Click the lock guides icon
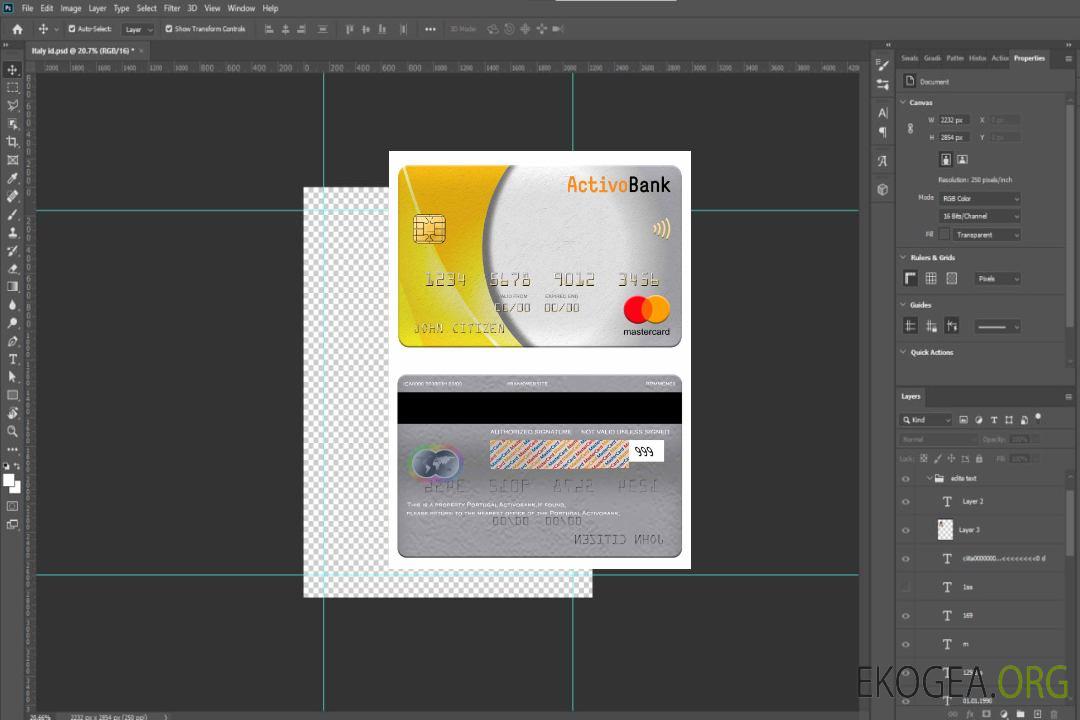The image size is (1080, 720). 931,326
